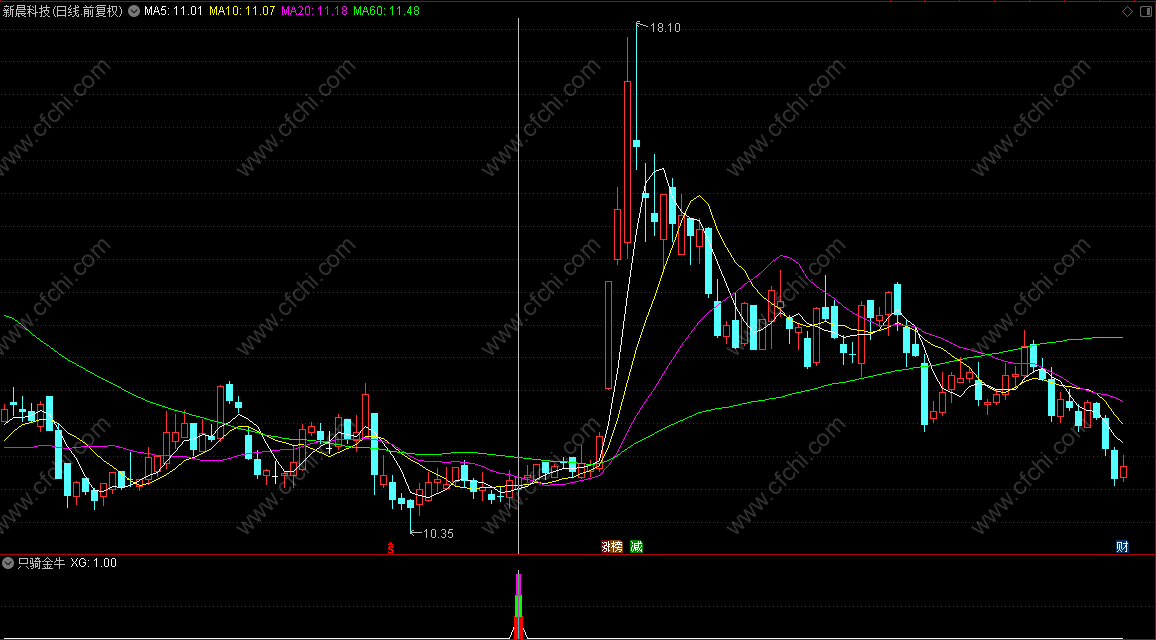Viewport: 1156px width, 640px height.
Task: Select the stock title 新晨科技(日线.前复权)
Action: click(63, 11)
